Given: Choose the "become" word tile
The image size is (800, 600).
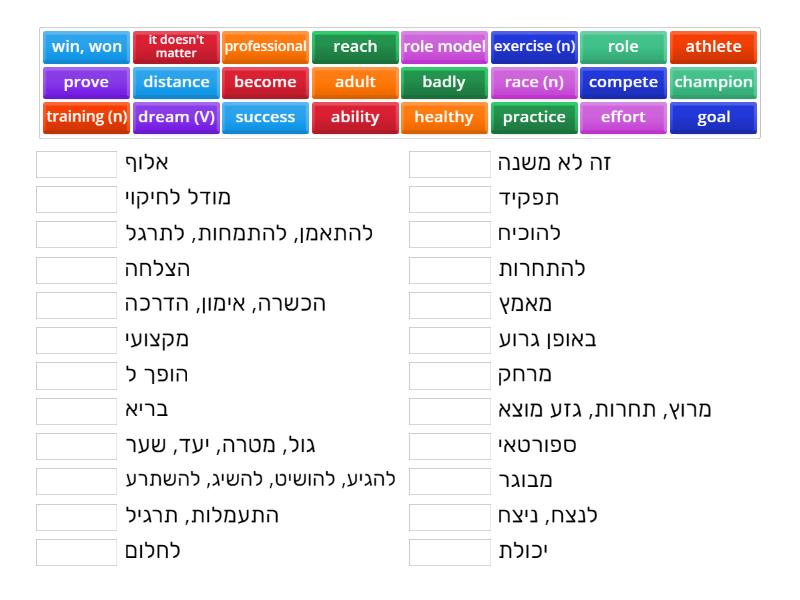Looking at the screenshot, I should click(x=265, y=83).
